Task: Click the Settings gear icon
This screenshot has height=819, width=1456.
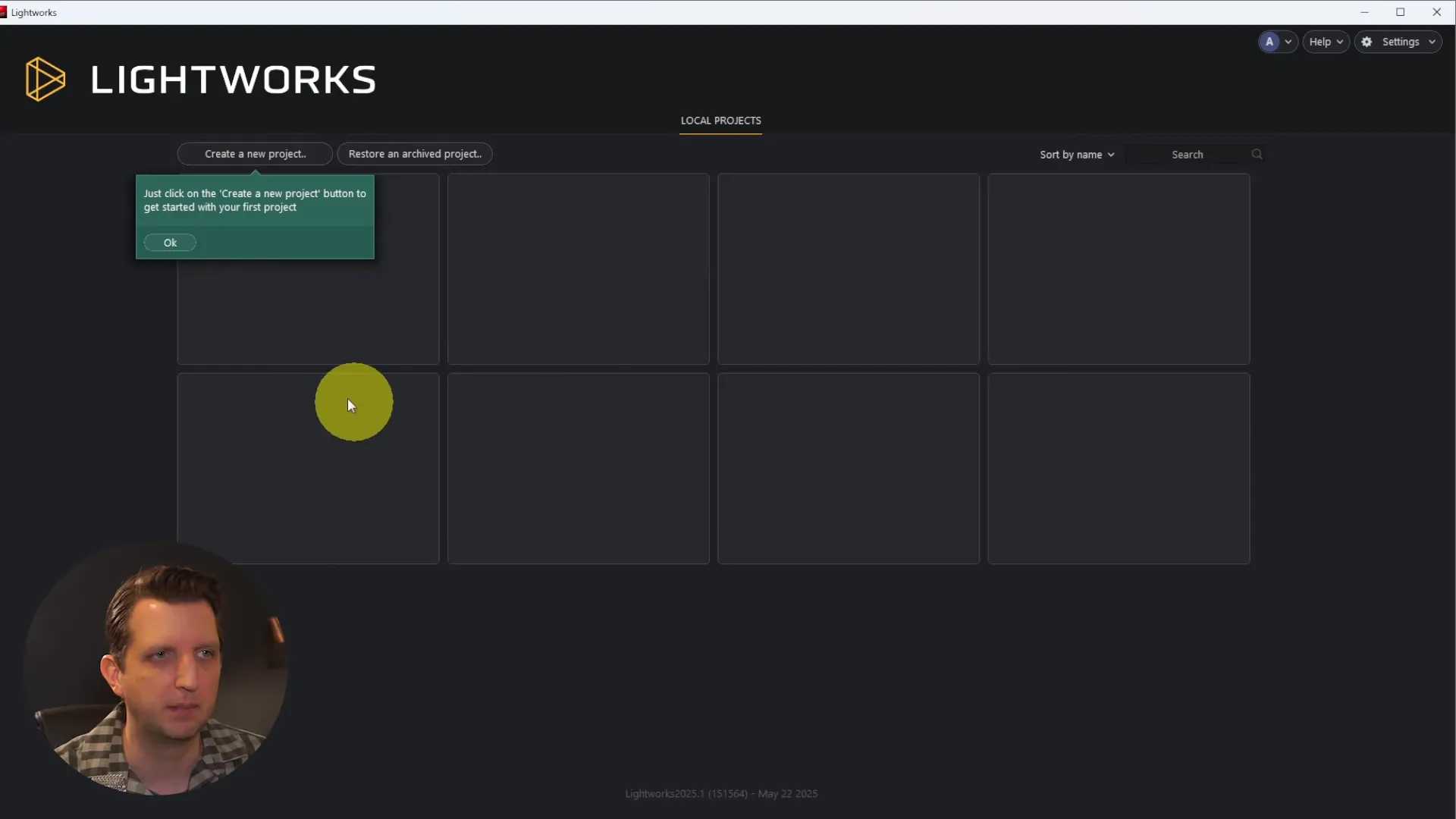Action: coord(1367,42)
